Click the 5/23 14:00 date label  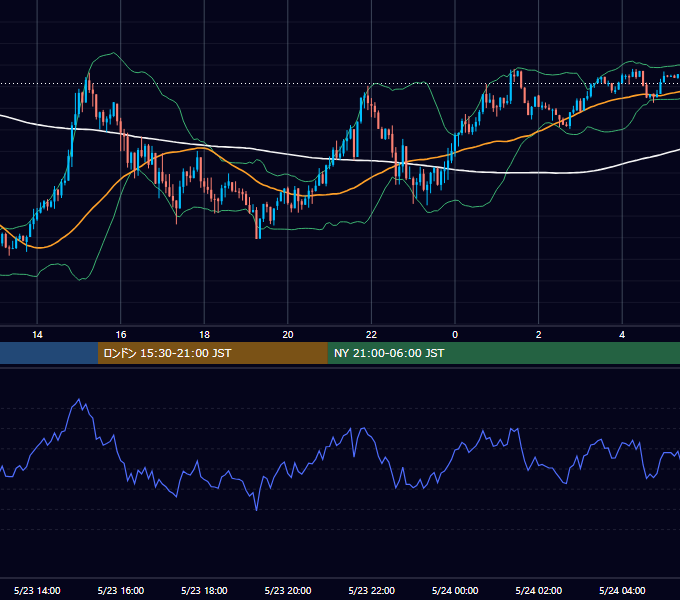37,590
